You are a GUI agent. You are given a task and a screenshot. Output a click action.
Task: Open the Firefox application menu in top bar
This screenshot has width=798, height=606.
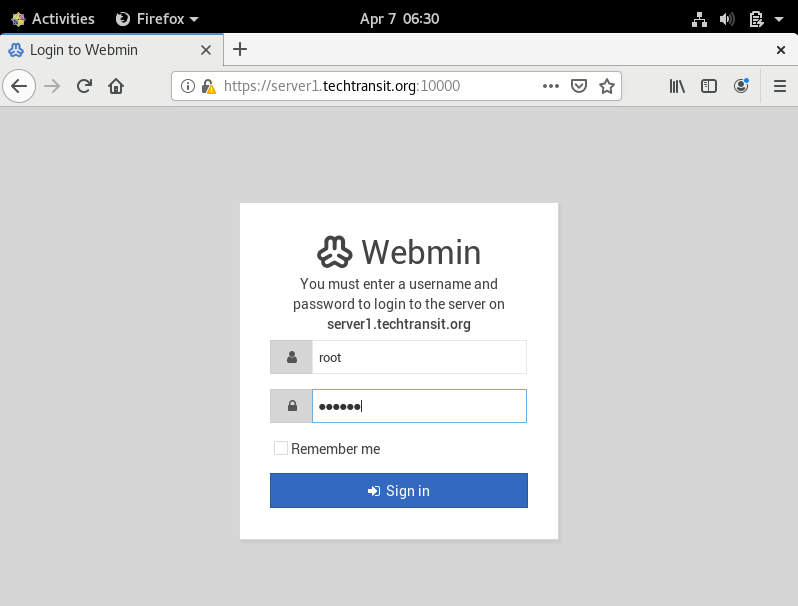(157, 19)
